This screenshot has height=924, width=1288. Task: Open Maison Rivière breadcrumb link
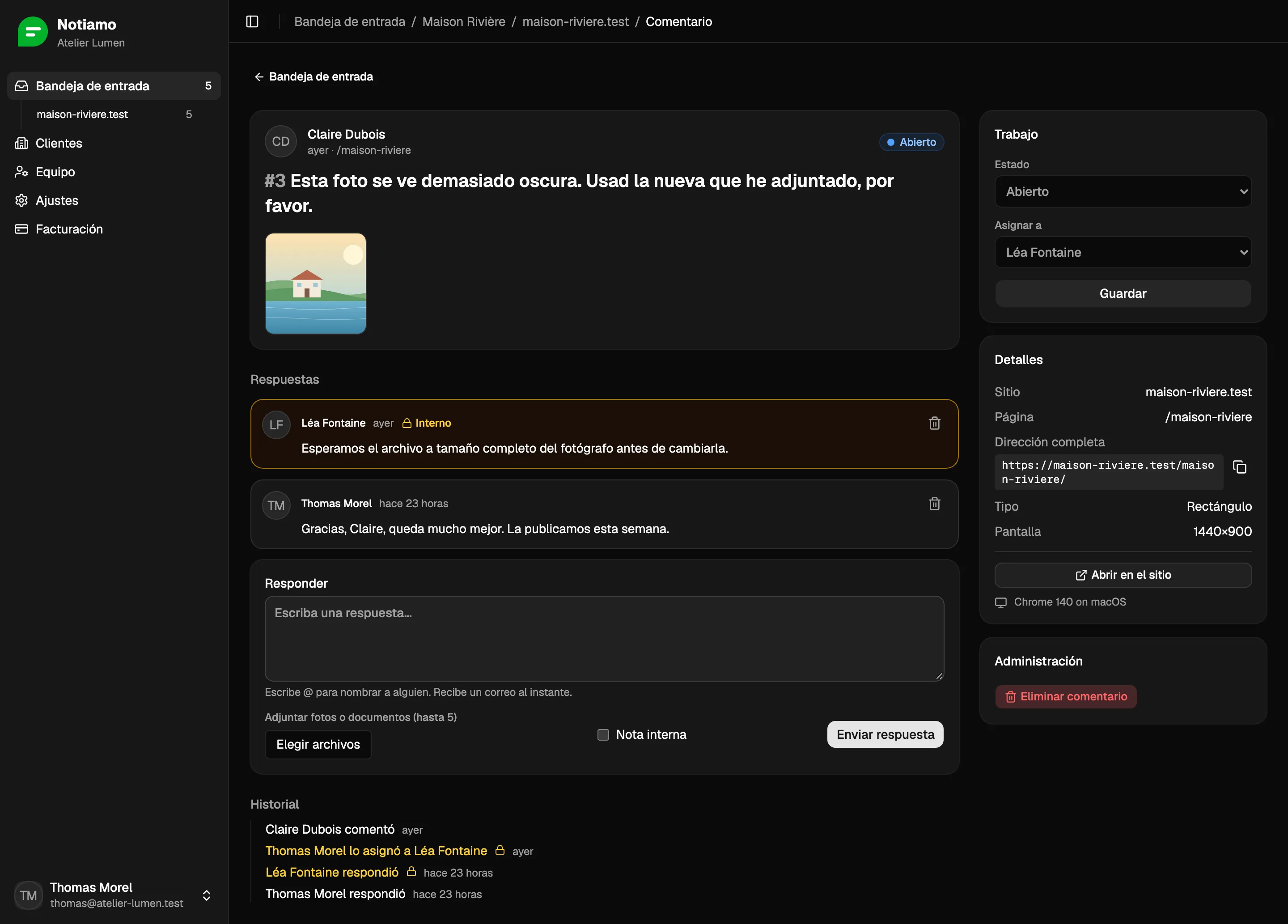click(x=463, y=21)
